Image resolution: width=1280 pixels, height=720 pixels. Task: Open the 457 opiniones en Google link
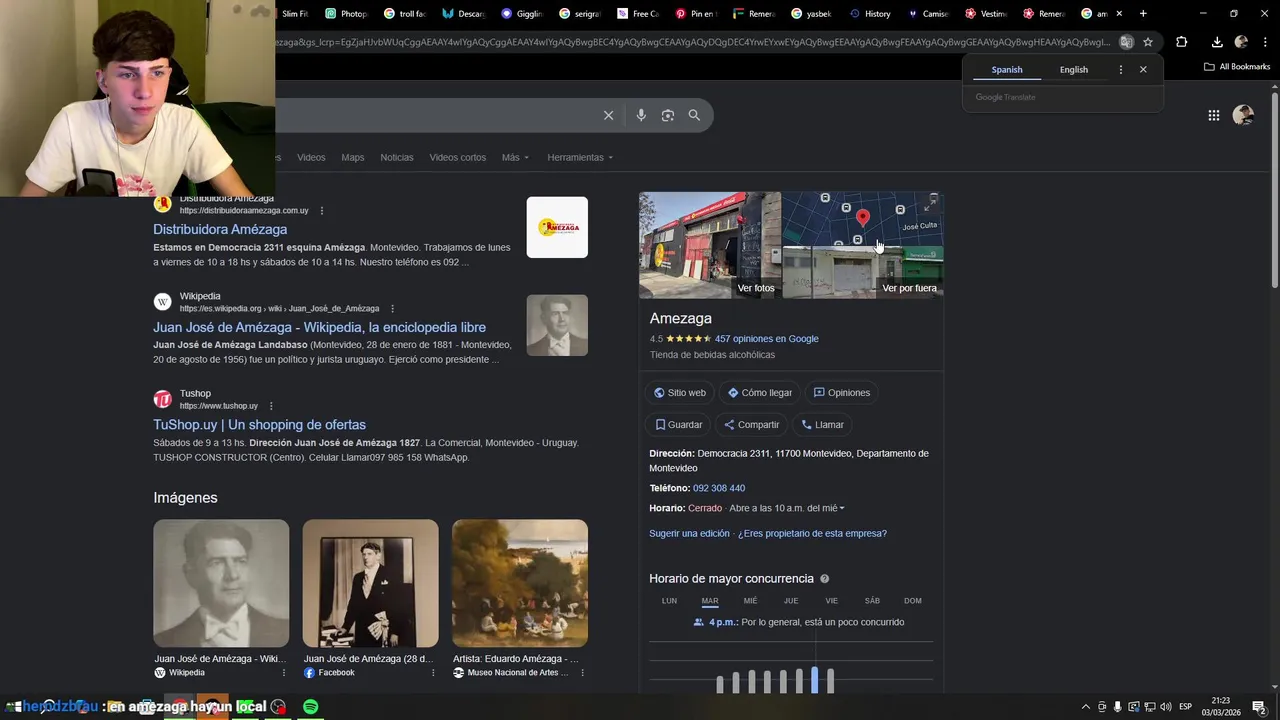[766, 339]
